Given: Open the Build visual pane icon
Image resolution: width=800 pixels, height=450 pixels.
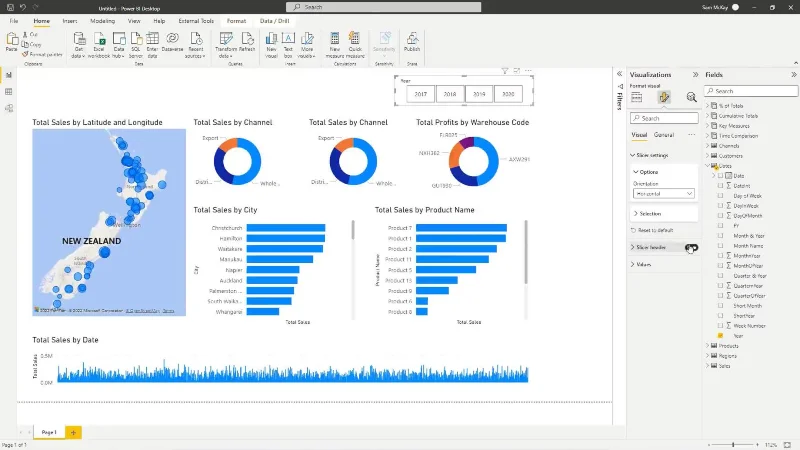Looking at the screenshot, I should click(x=637, y=97).
